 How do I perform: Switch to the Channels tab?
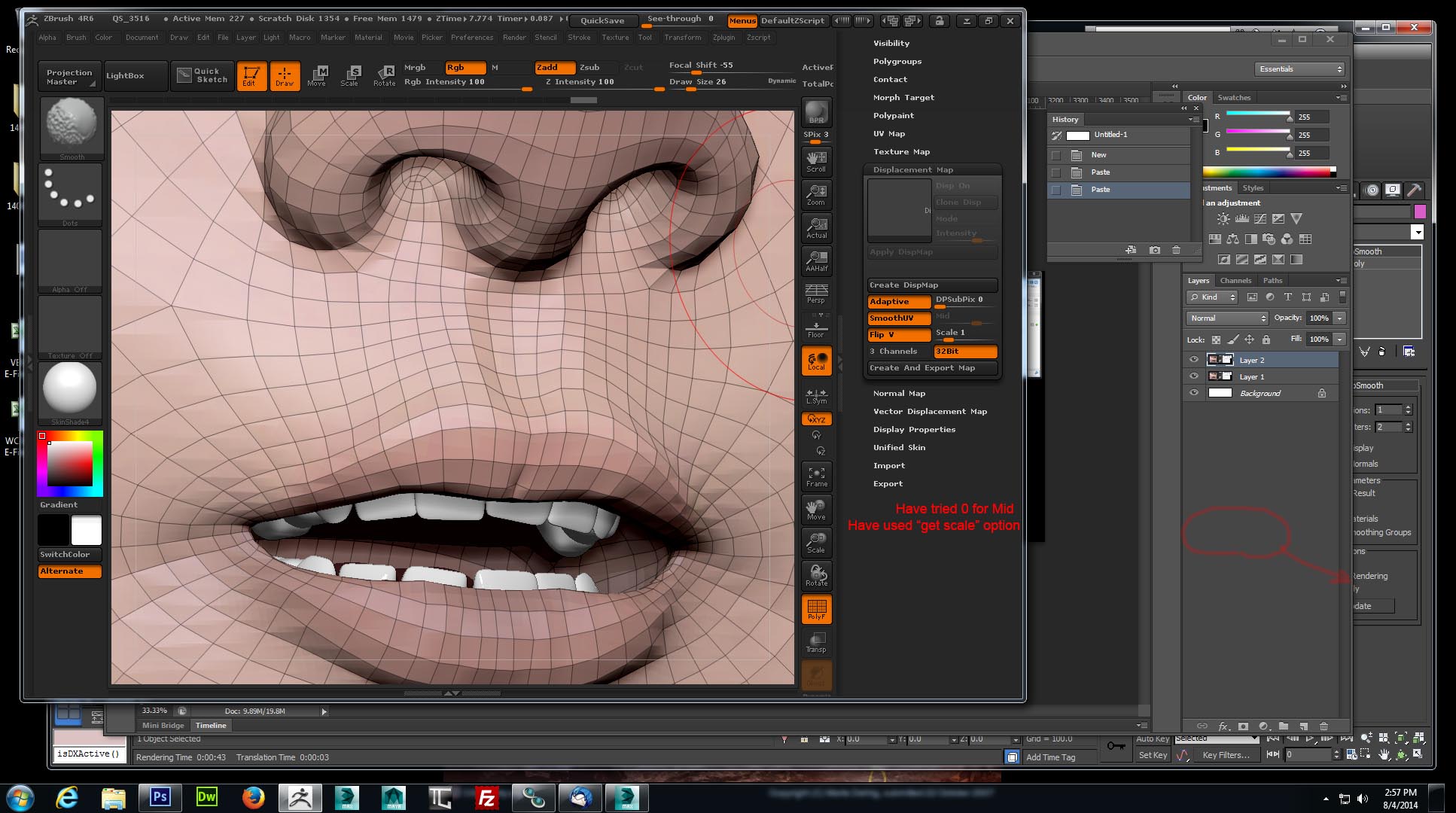pos(1235,281)
